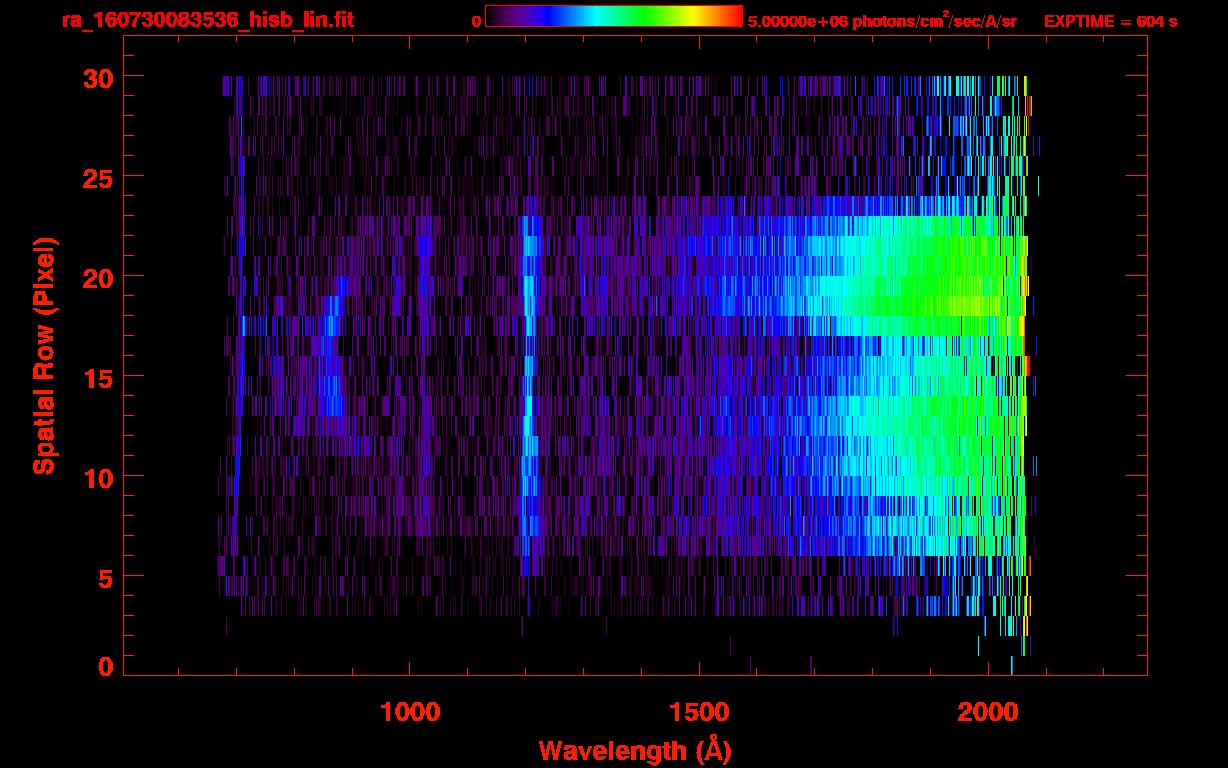This screenshot has width=1228, height=768.
Task: Click the 1000 wavelength tick label
Action: click(x=410, y=711)
